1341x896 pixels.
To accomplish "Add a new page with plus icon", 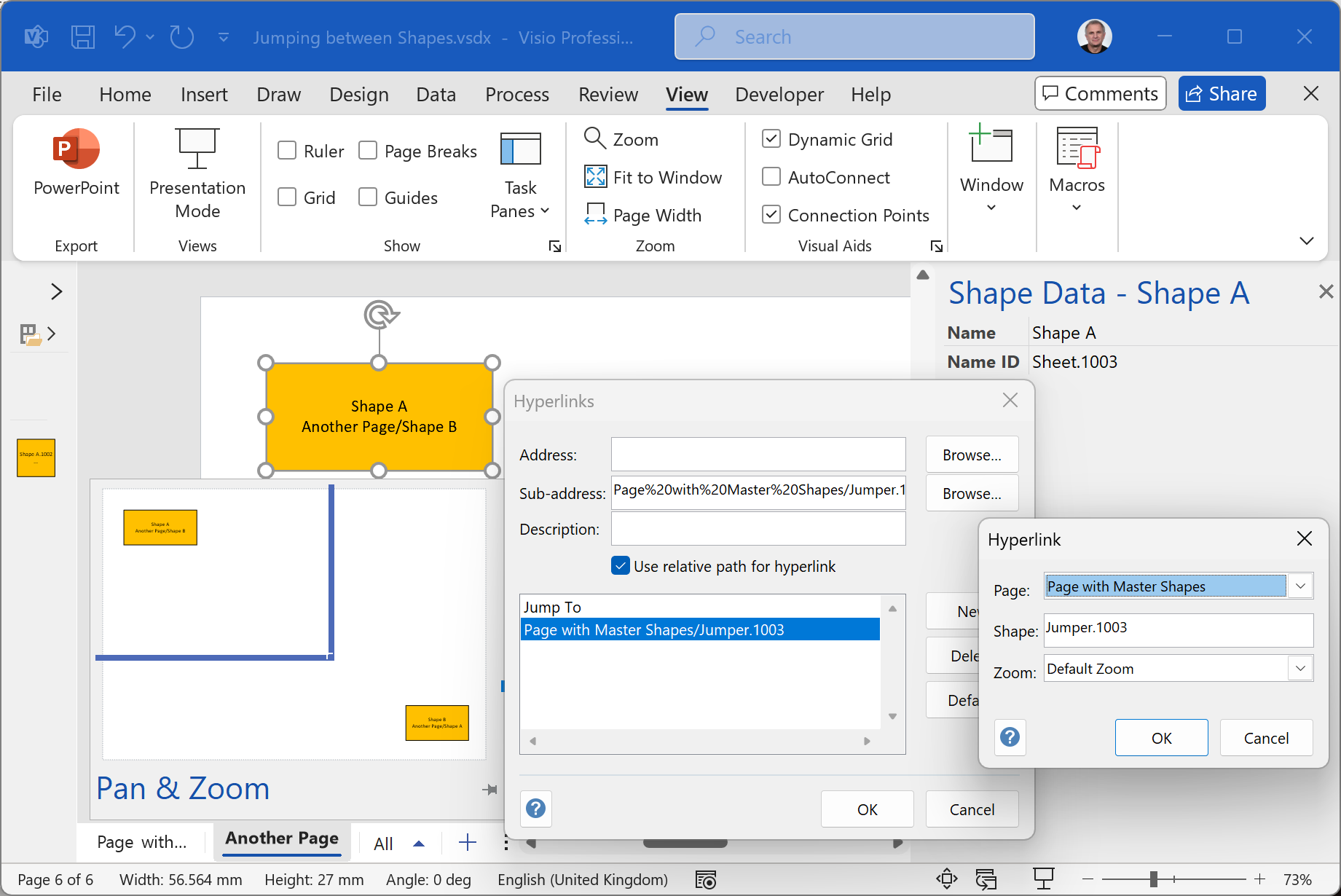I will point(468,843).
